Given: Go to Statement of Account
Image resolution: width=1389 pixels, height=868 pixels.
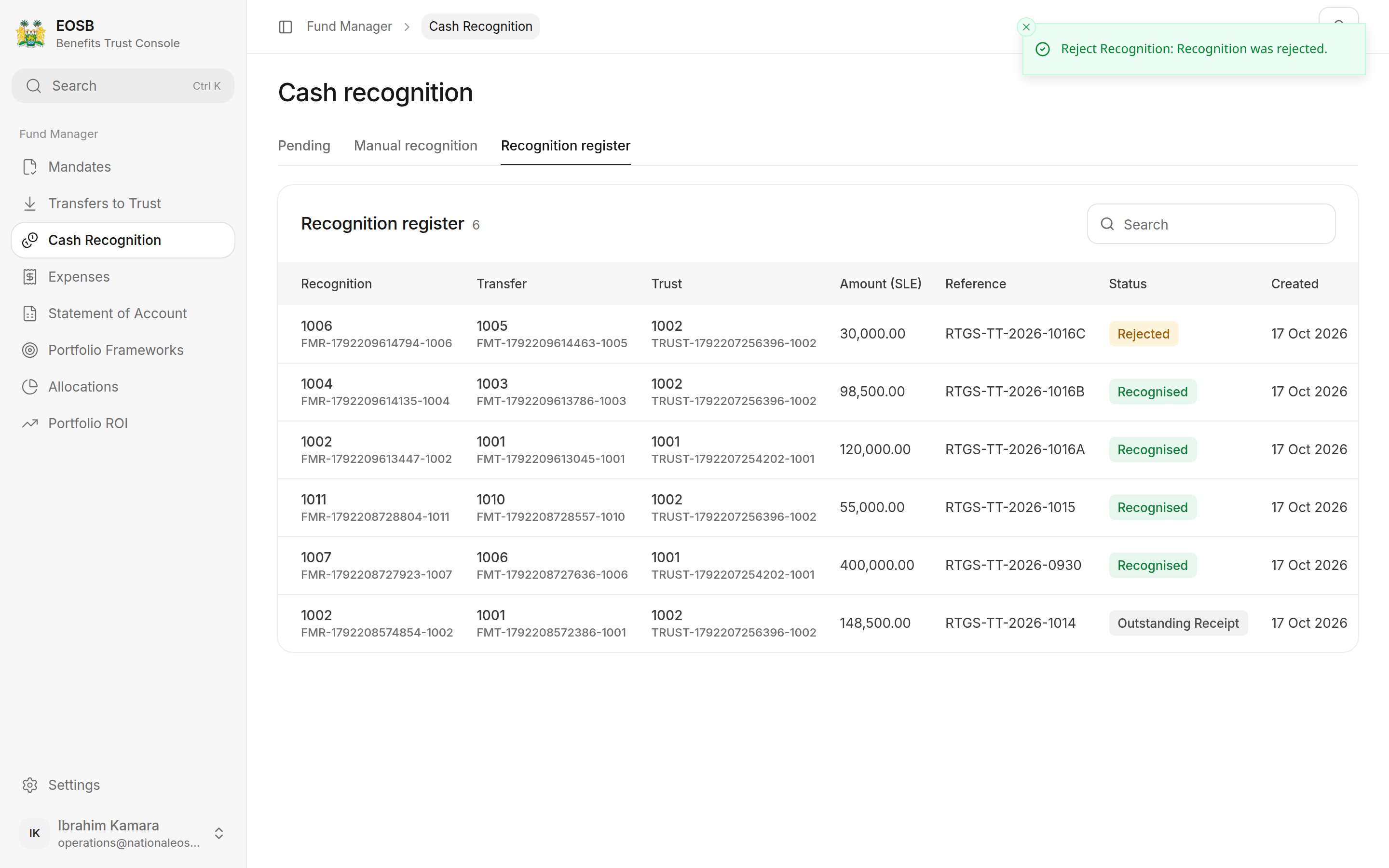Looking at the screenshot, I should (x=123, y=313).
